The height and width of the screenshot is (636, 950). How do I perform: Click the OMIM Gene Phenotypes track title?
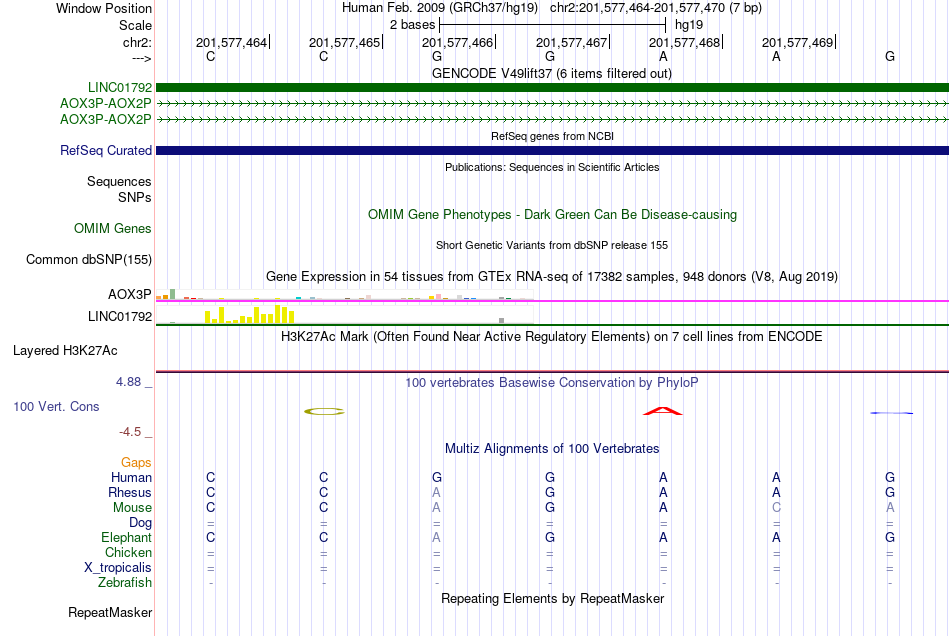click(x=552, y=214)
